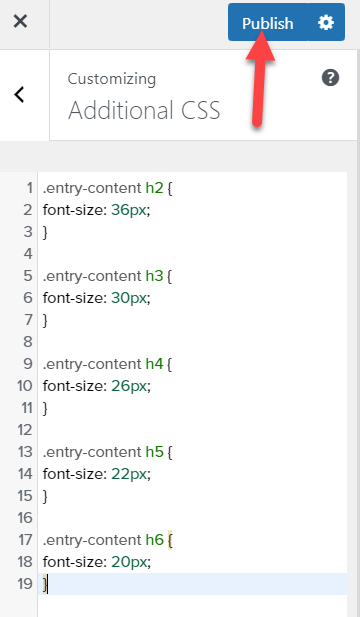360x617 pixels.
Task: Open publish settings gear icon
Action: pyautogui.click(x=326, y=22)
